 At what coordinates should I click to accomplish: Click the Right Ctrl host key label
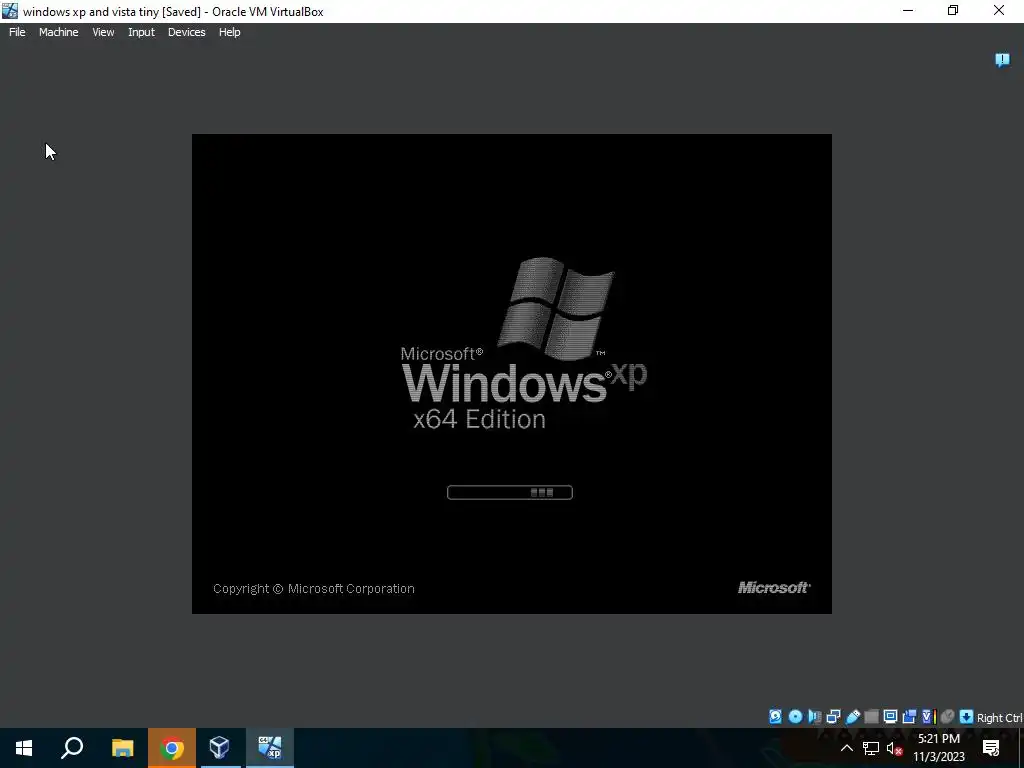point(999,718)
